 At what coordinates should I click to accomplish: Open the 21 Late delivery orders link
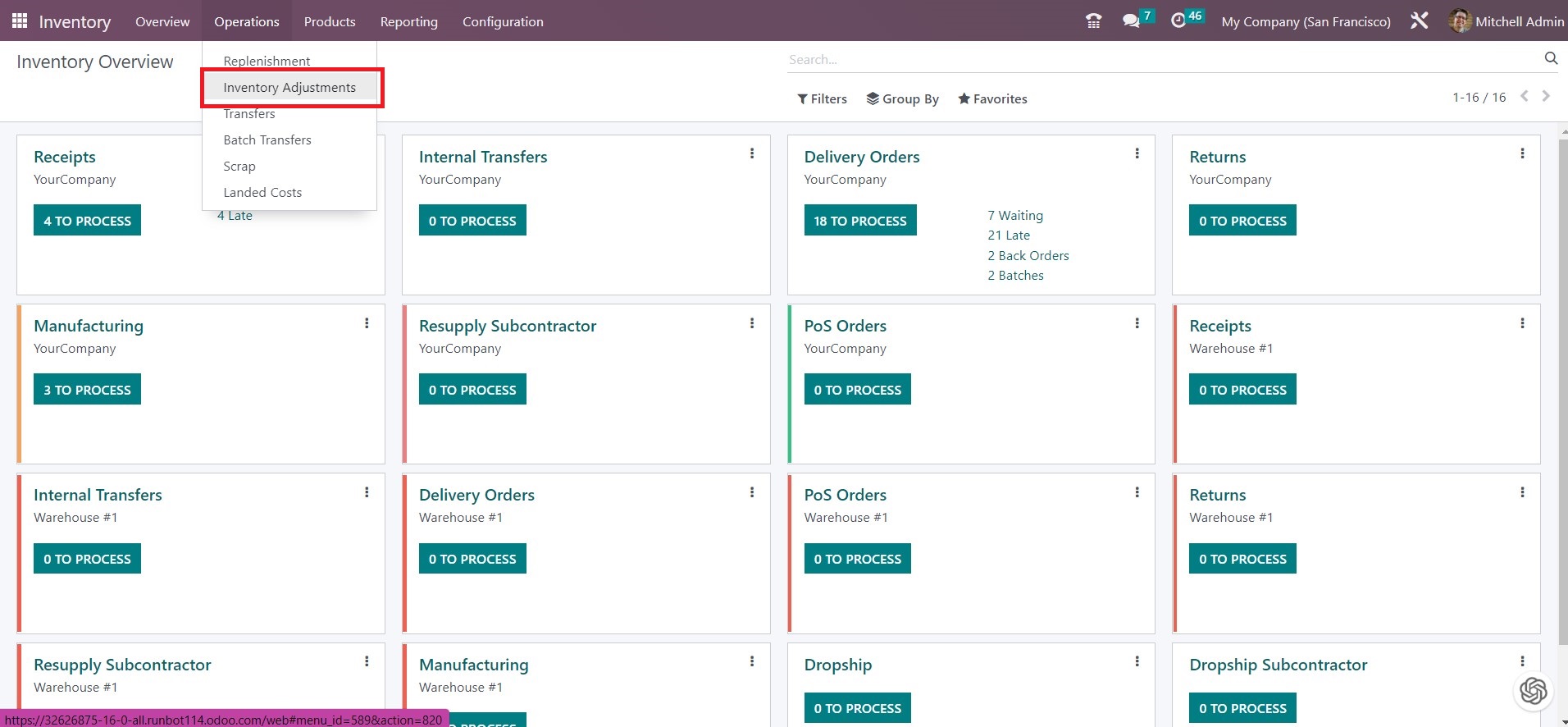(x=1009, y=235)
